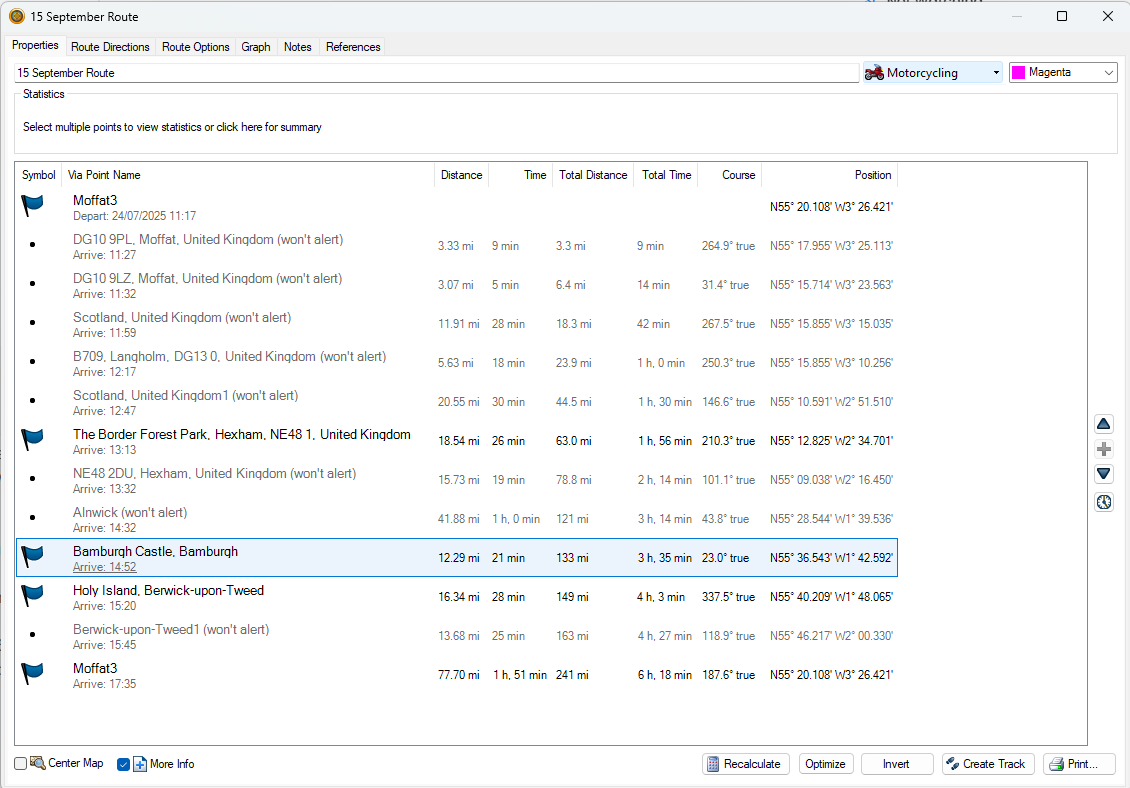This screenshot has width=1130, height=788.
Task: Click the Position column header
Action: (829, 175)
